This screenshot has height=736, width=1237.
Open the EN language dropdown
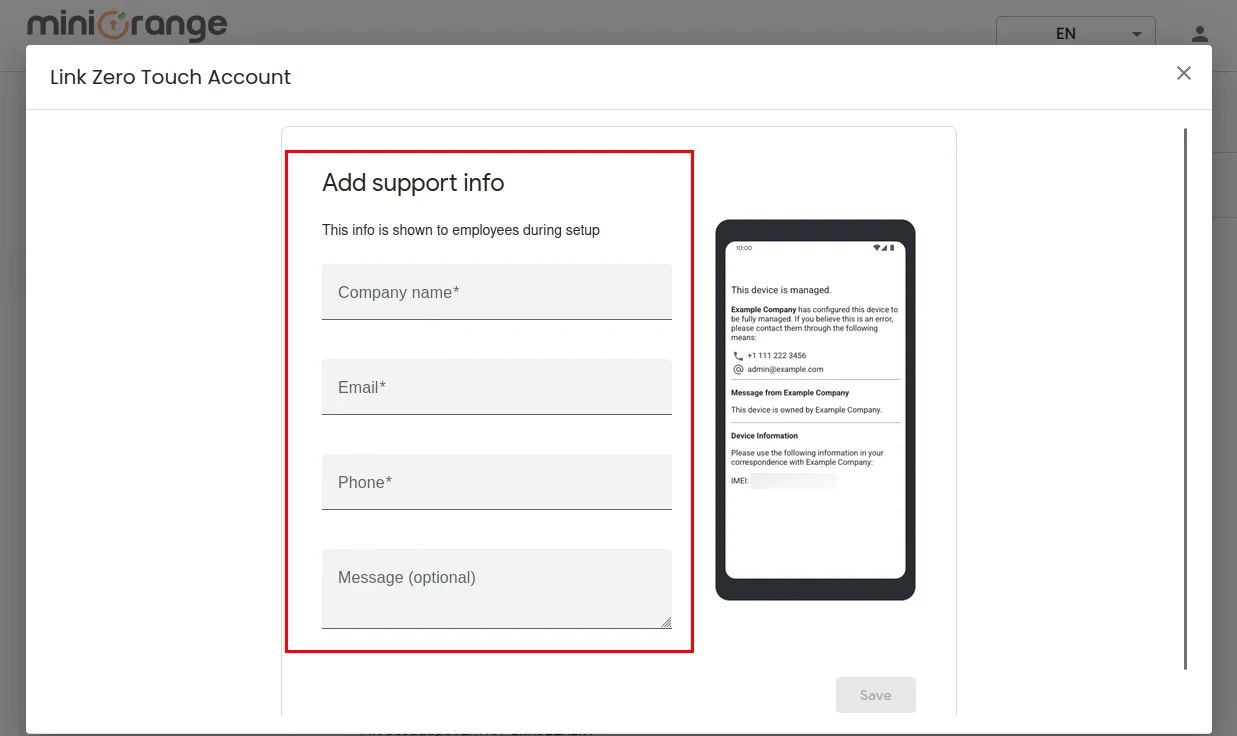[1065, 33]
